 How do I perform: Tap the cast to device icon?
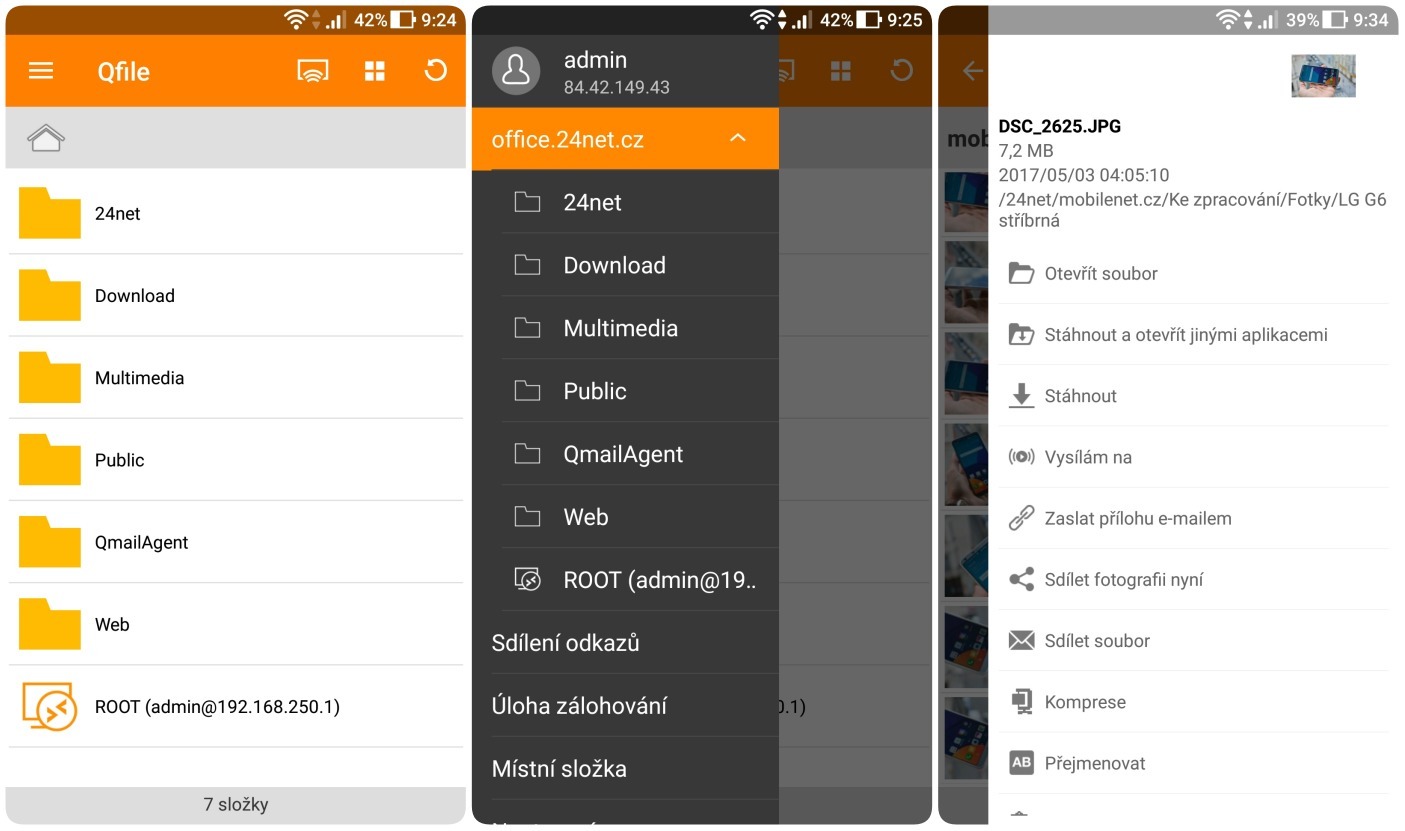(x=313, y=71)
